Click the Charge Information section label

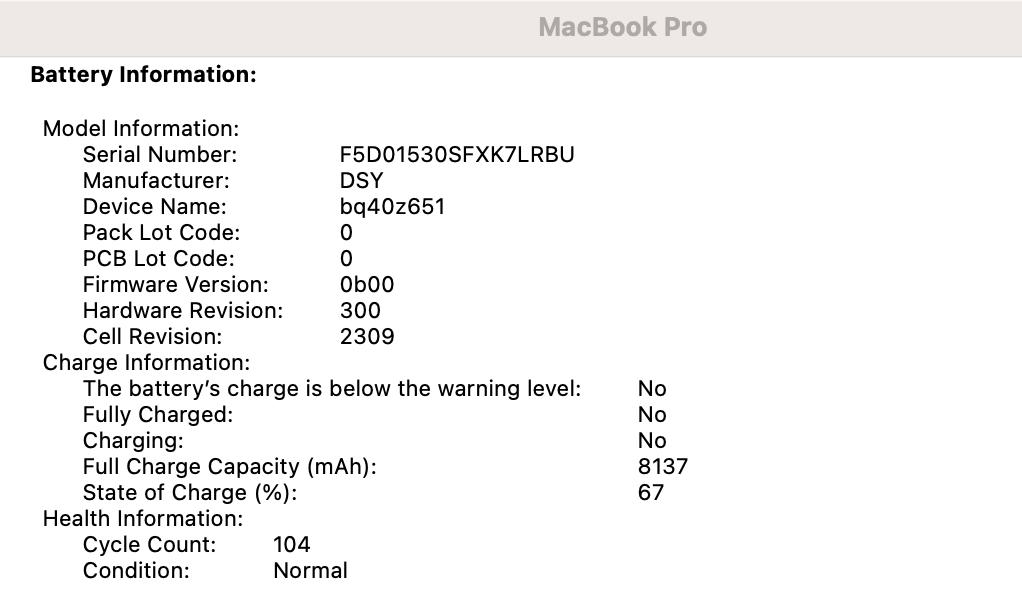[146, 363]
